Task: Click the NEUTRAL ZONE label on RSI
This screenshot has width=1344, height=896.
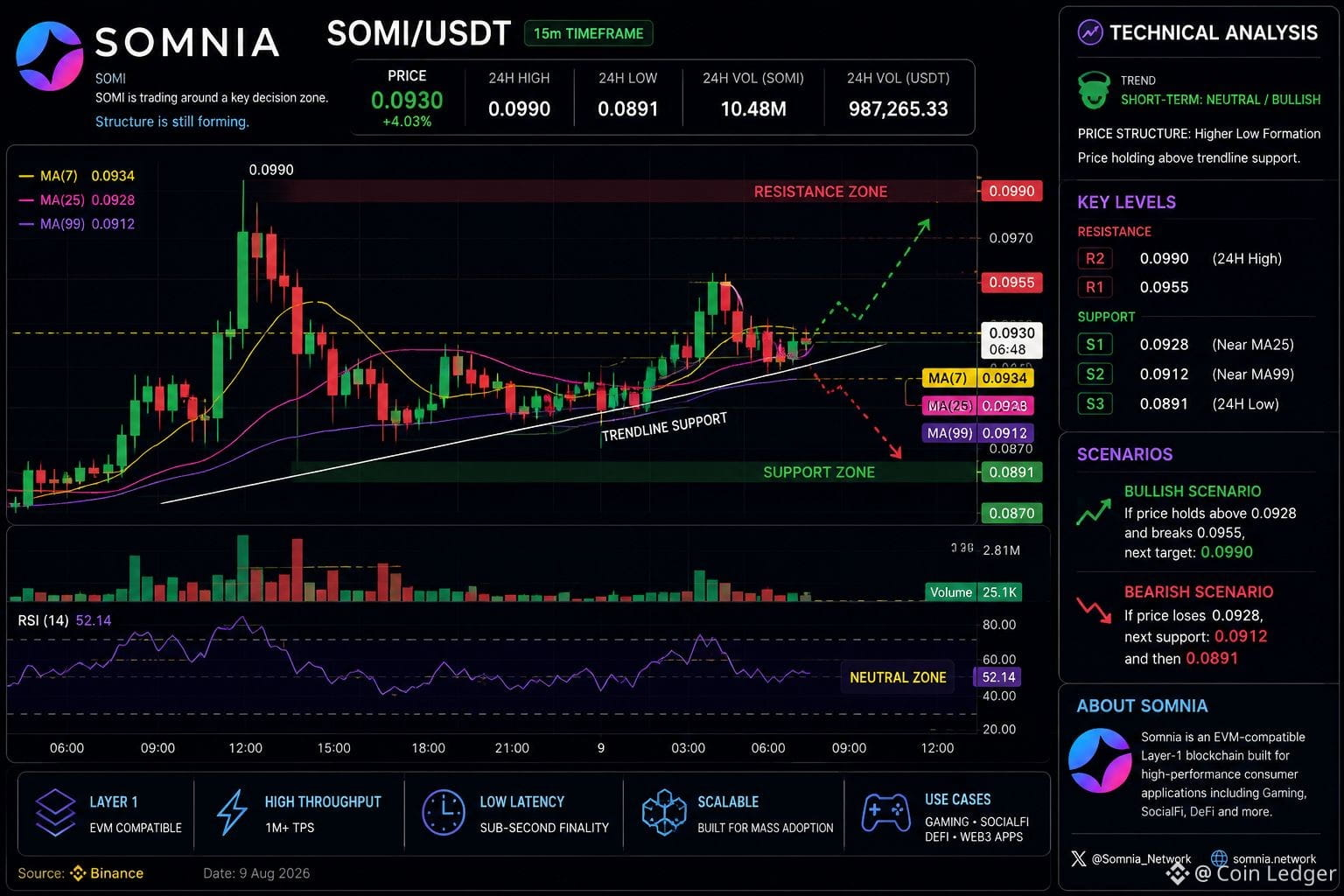Action: pyautogui.click(x=898, y=677)
